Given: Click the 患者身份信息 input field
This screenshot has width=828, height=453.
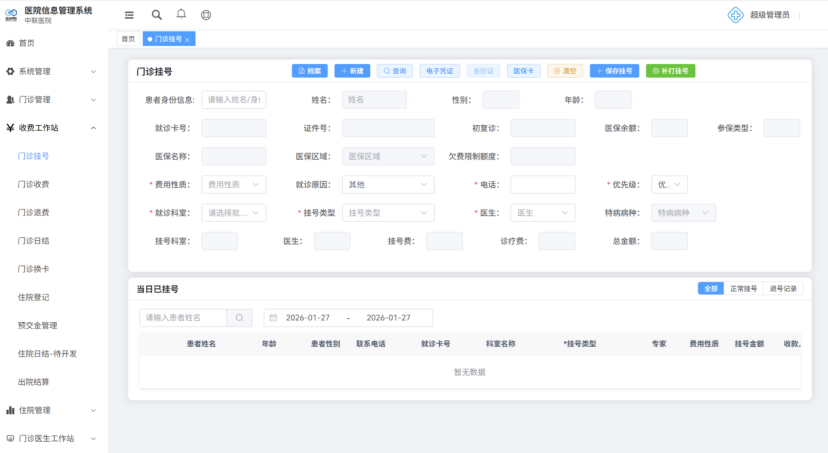Looking at the screenshot, I should coord(234,100).
